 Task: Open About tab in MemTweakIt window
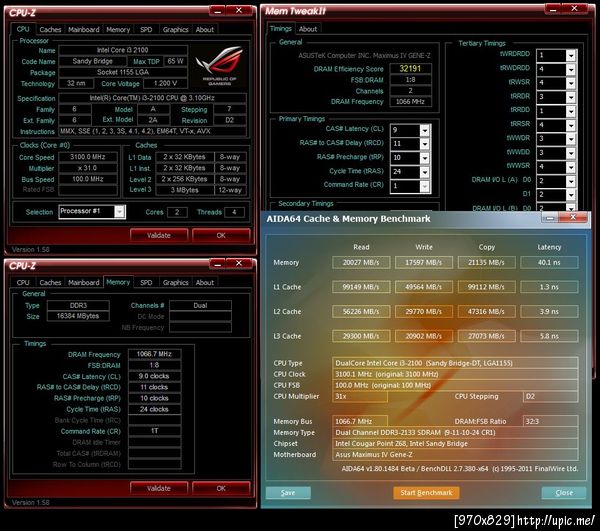[x=308, y=29]
